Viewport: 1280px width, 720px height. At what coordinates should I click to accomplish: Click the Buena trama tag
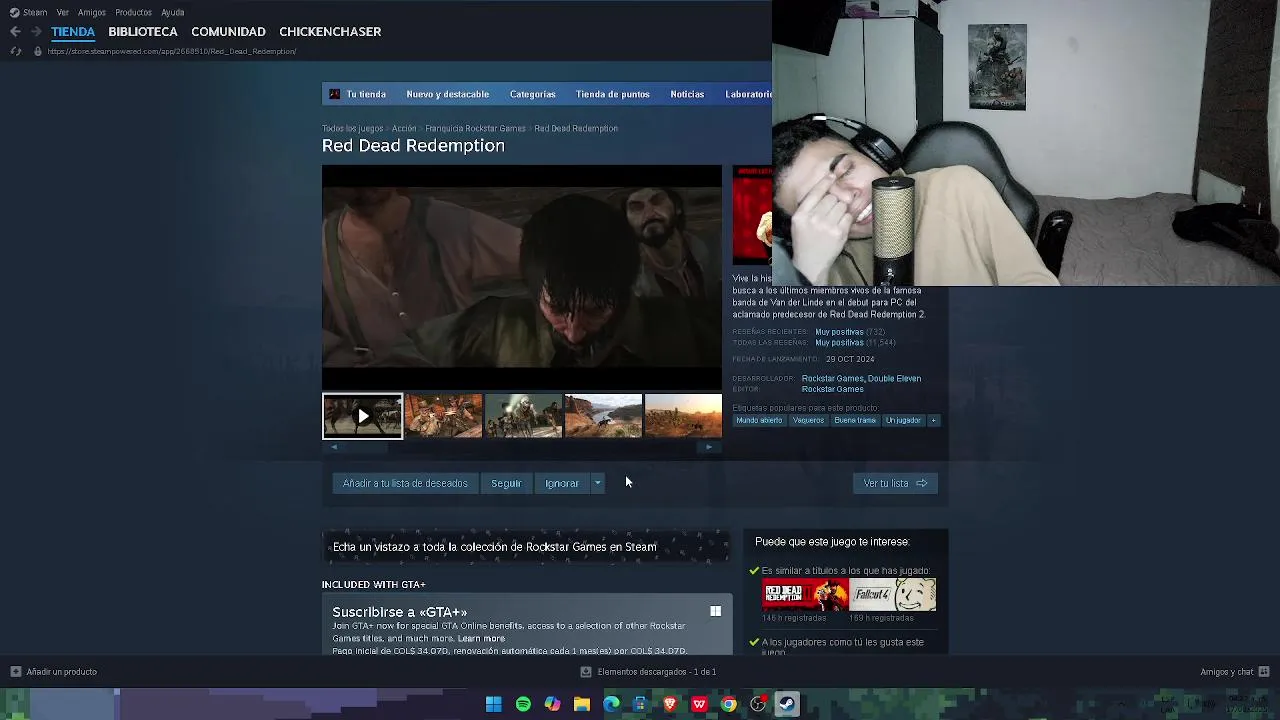coord(855,421)
